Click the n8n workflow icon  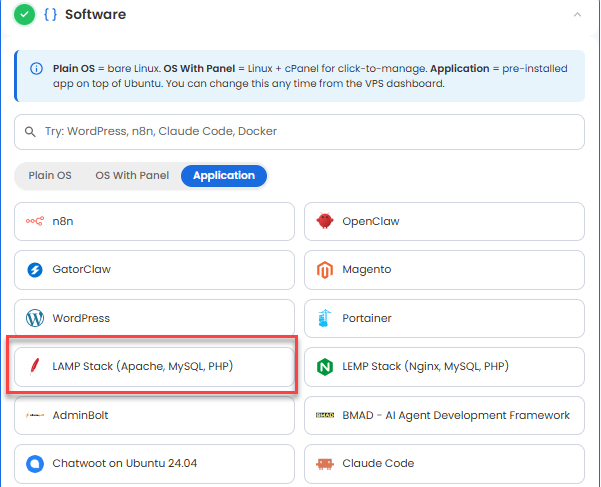(x=34, y=221)
